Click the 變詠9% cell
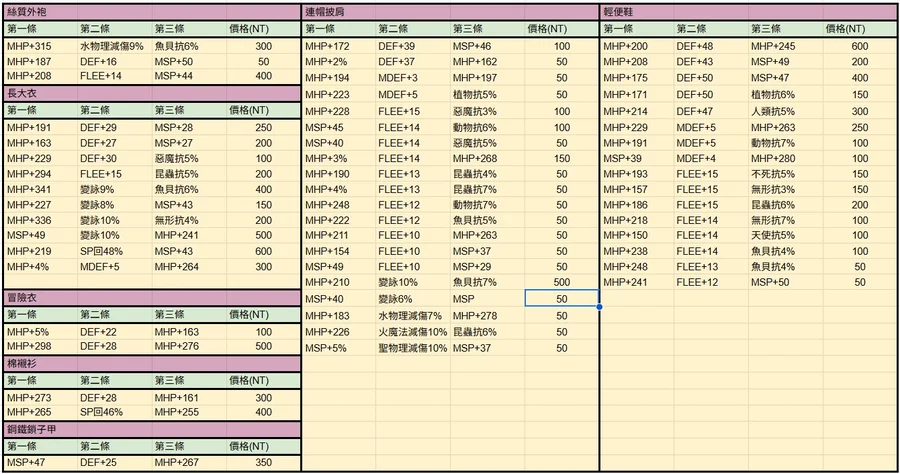This screenshot has width=900, height=474. tap(114, 189)
